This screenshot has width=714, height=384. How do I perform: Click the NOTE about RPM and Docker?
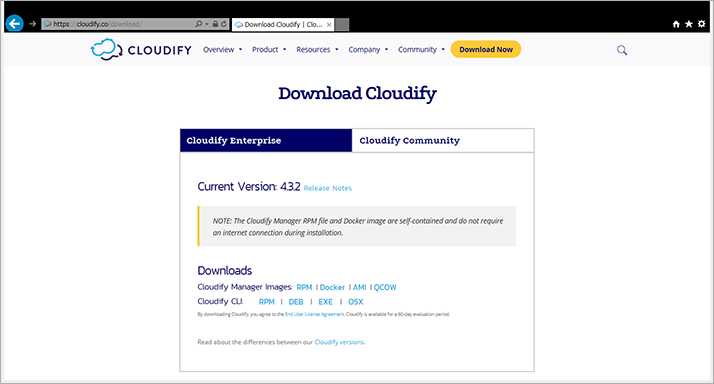coord(357,226)
